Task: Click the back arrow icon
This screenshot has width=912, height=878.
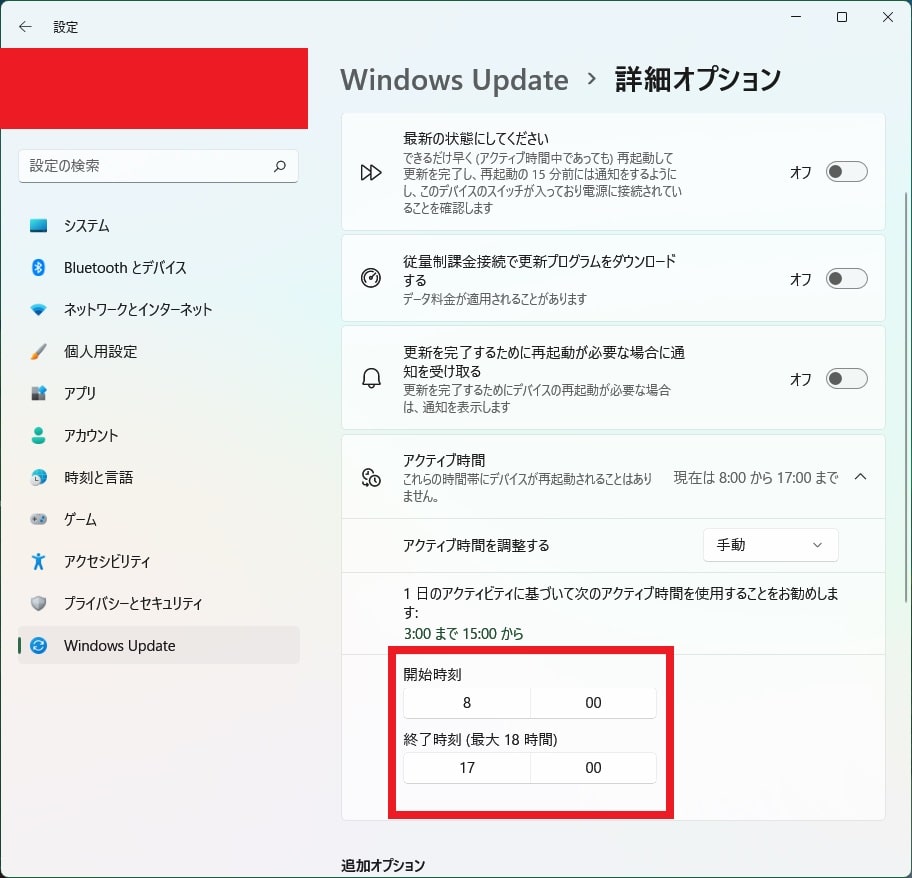Action: pyautogui.click(x=25, y=27)
